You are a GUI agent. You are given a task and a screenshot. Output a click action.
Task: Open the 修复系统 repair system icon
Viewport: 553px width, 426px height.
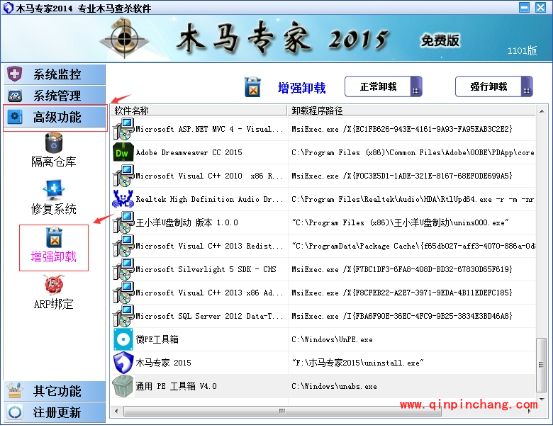[x=54, y=190]
